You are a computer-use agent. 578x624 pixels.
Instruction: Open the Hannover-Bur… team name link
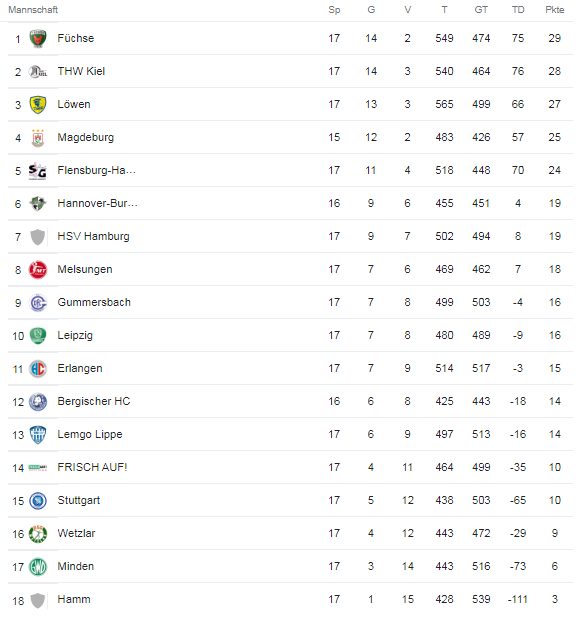point(98,203)
